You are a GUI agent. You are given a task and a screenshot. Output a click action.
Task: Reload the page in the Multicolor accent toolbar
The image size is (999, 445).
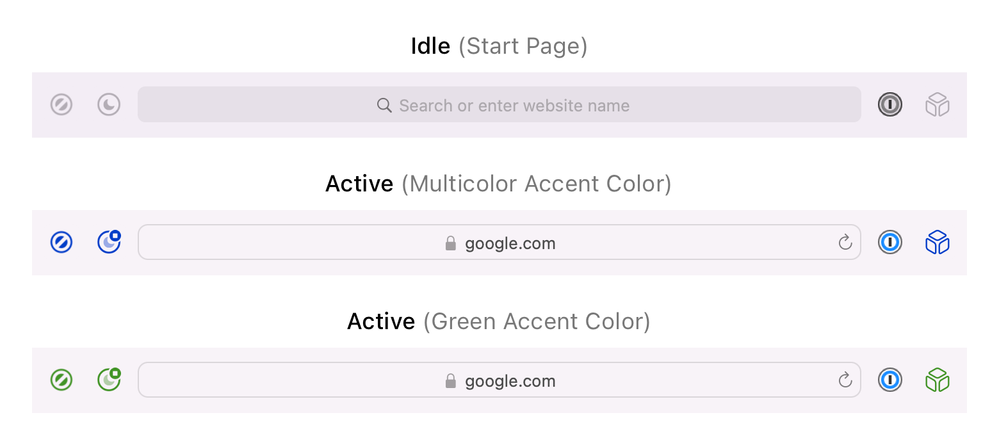pyautogui.click(x=845, y=243)
